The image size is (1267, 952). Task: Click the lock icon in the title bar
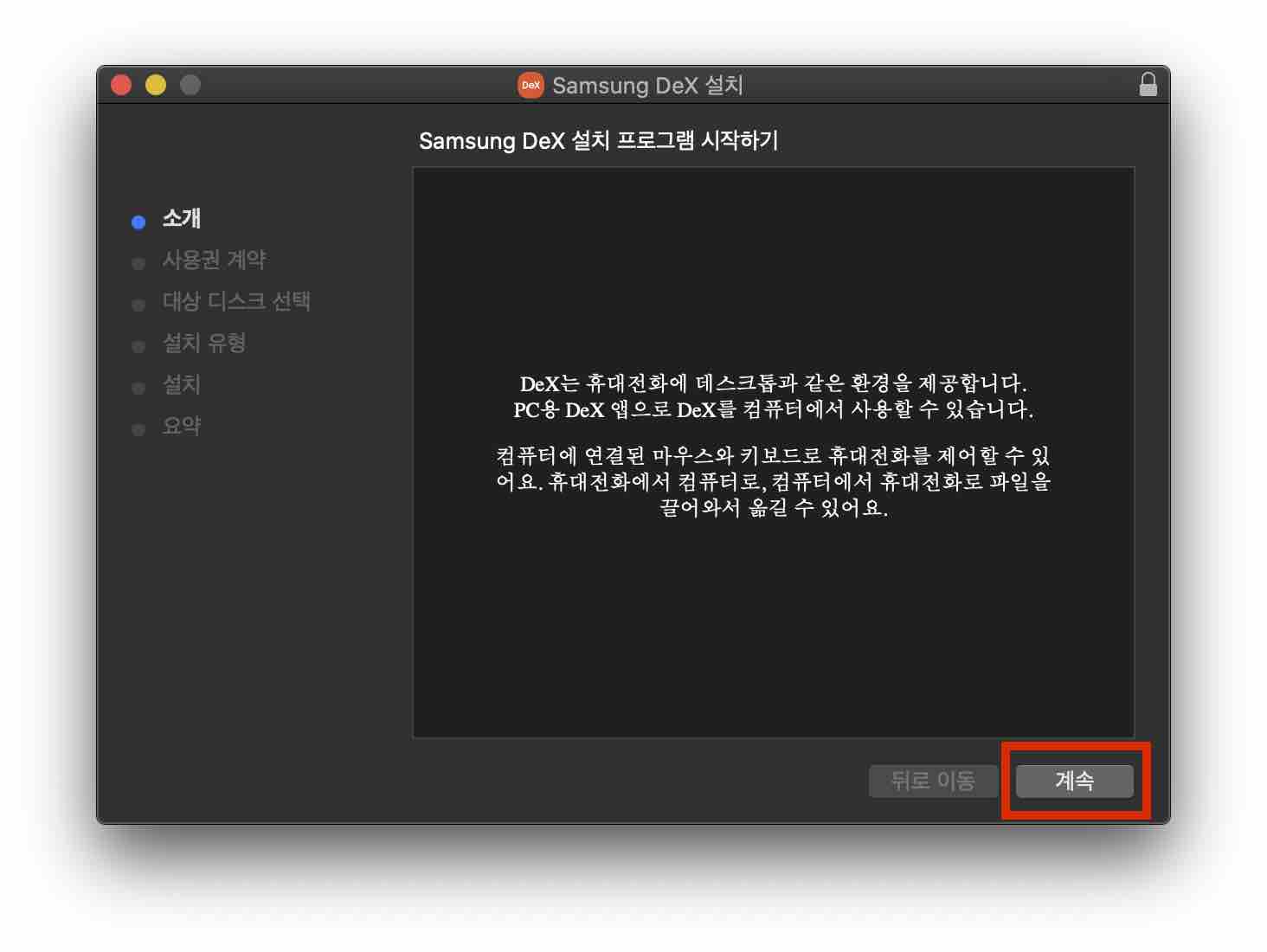[x=1148, y=85]
